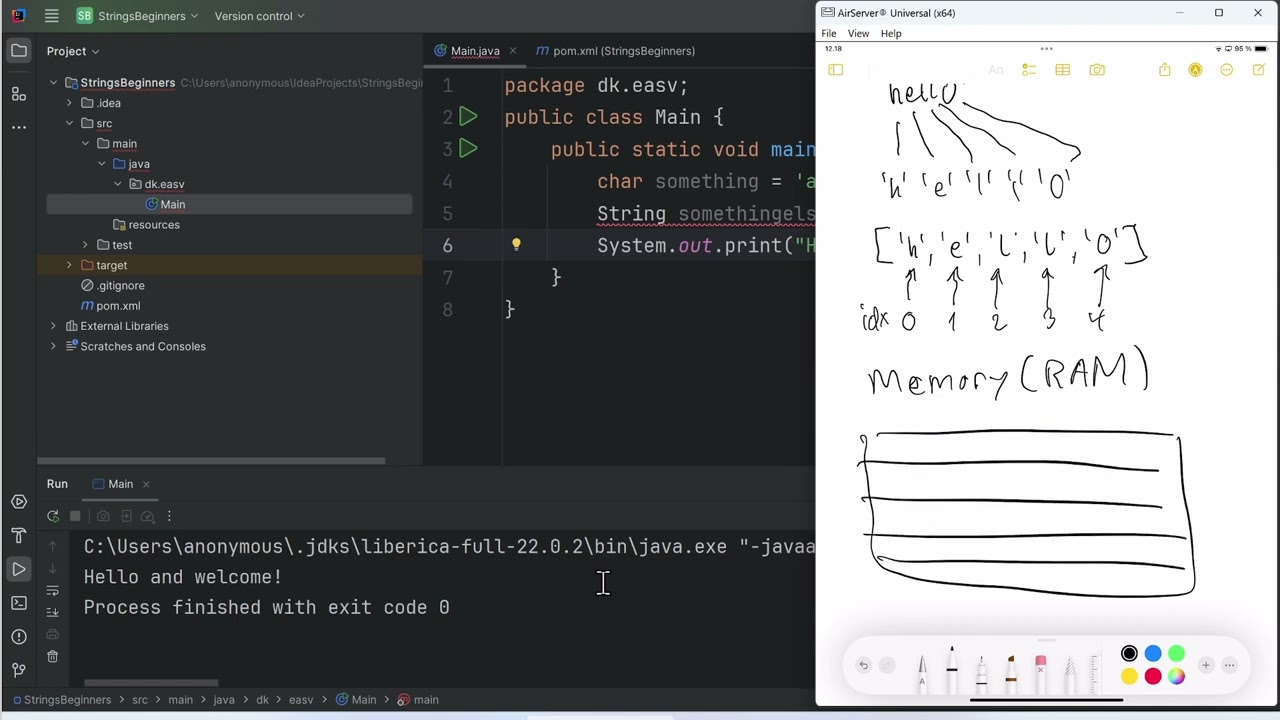Viewport: 1280px width, 720px height.
Task: Collapse the dk.easv package node
Action: pyautogui.click(x=118, y=184)
